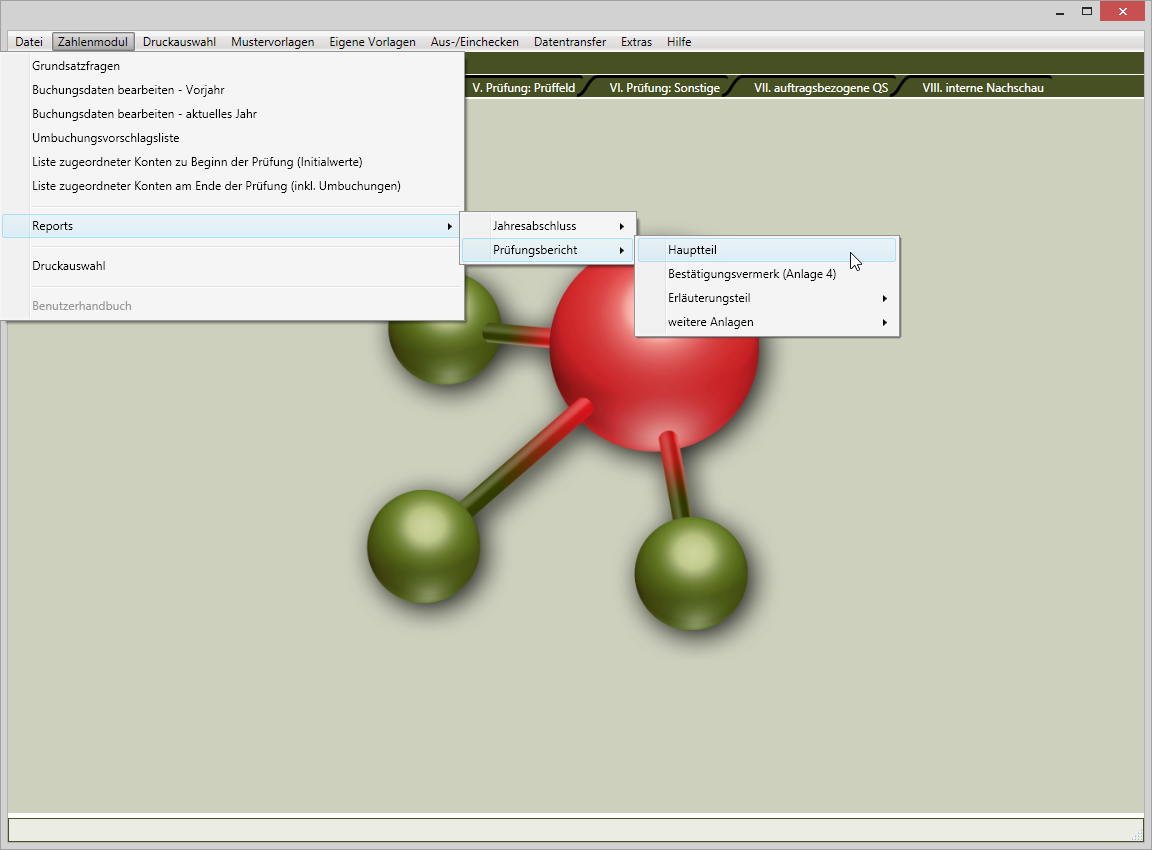The width and height of the screenshot is (1152, 850).
Task: Expand the weitere Anlagen submenu
Action: click(710, 322)
